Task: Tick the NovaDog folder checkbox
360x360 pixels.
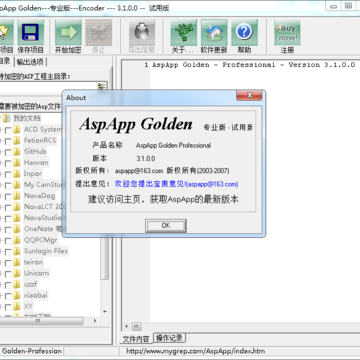Action: click(x=8, y=196)
